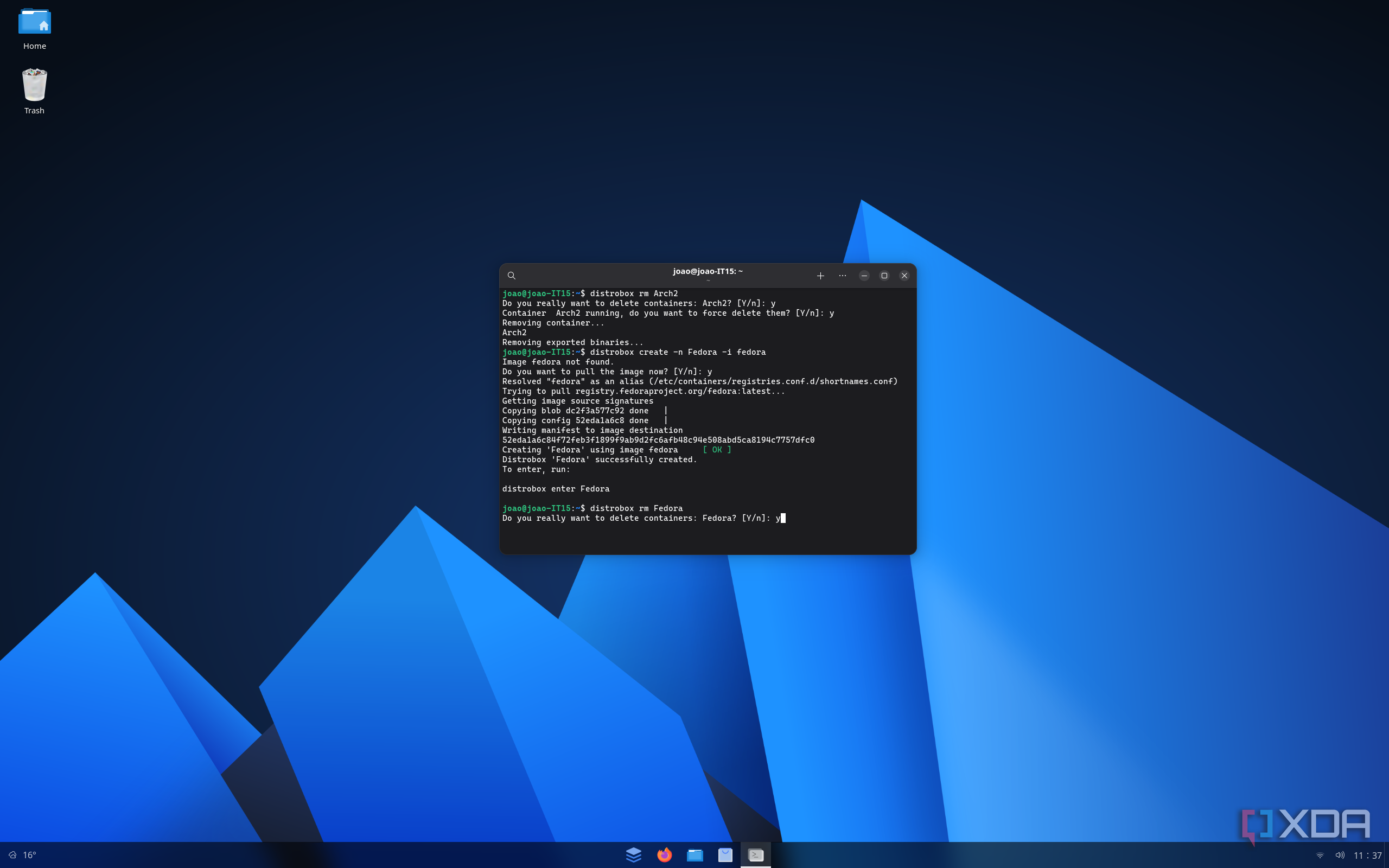
Task: Open the stacked-layers app launcher in taskbar
Action: pos(633,855)
